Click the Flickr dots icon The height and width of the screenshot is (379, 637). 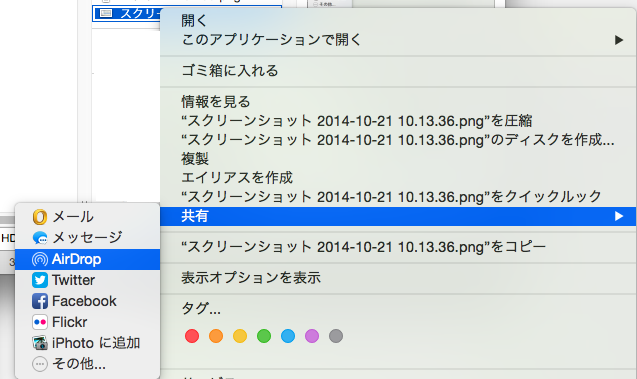(x=40, y=322)
